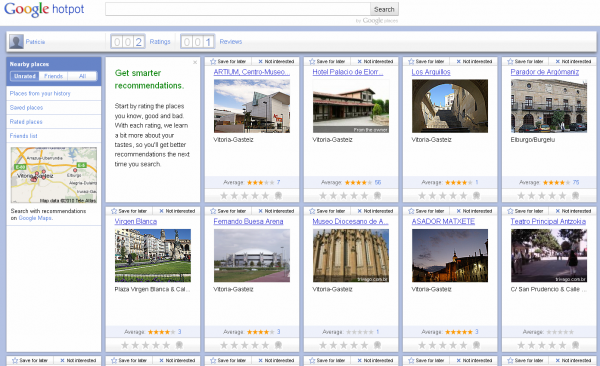Select the Friends filter tab
The height and width of the screenshot is (366, 600).
pos(53,76)
